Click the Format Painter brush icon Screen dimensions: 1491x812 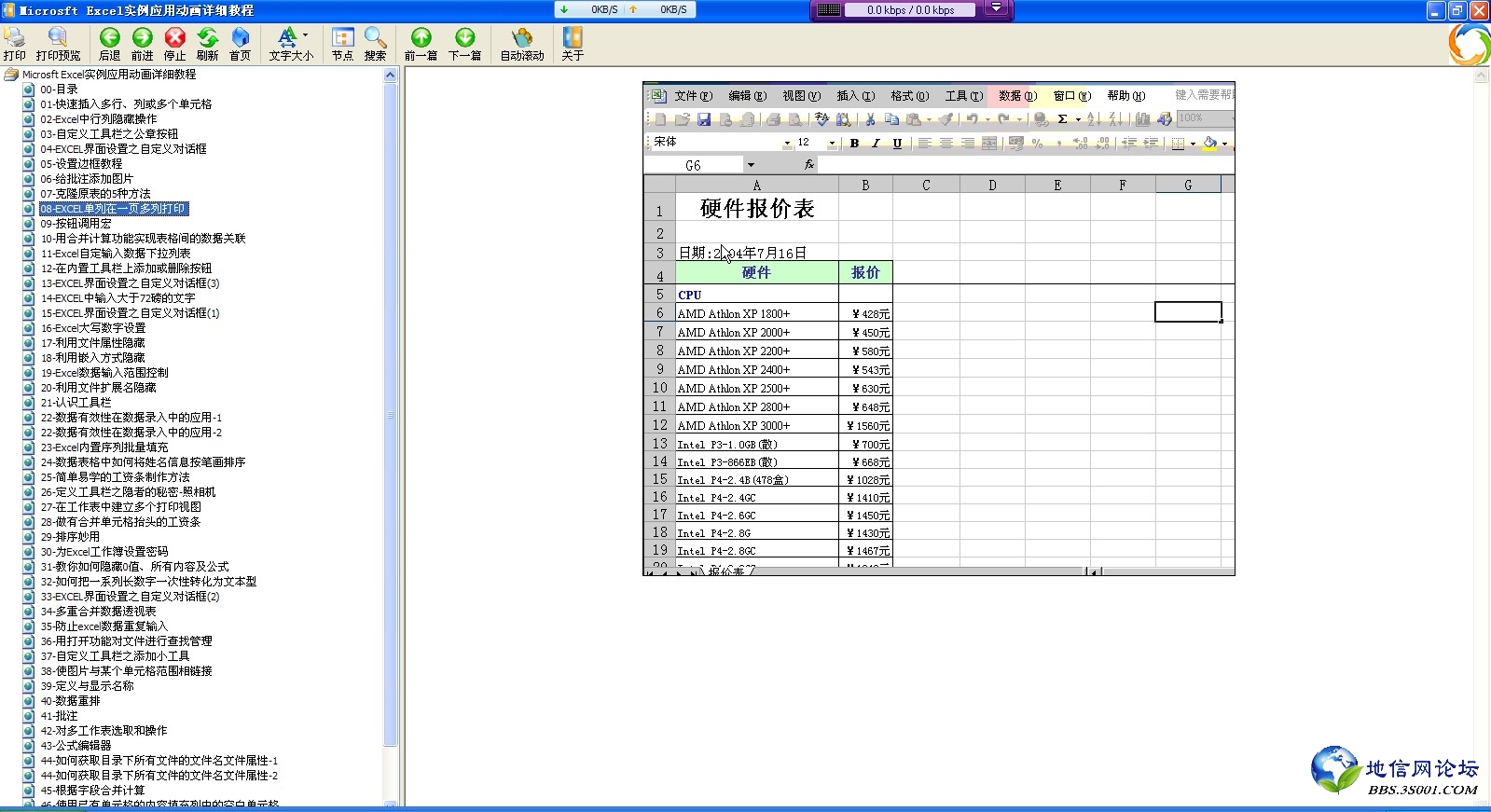tap(946, 119)
